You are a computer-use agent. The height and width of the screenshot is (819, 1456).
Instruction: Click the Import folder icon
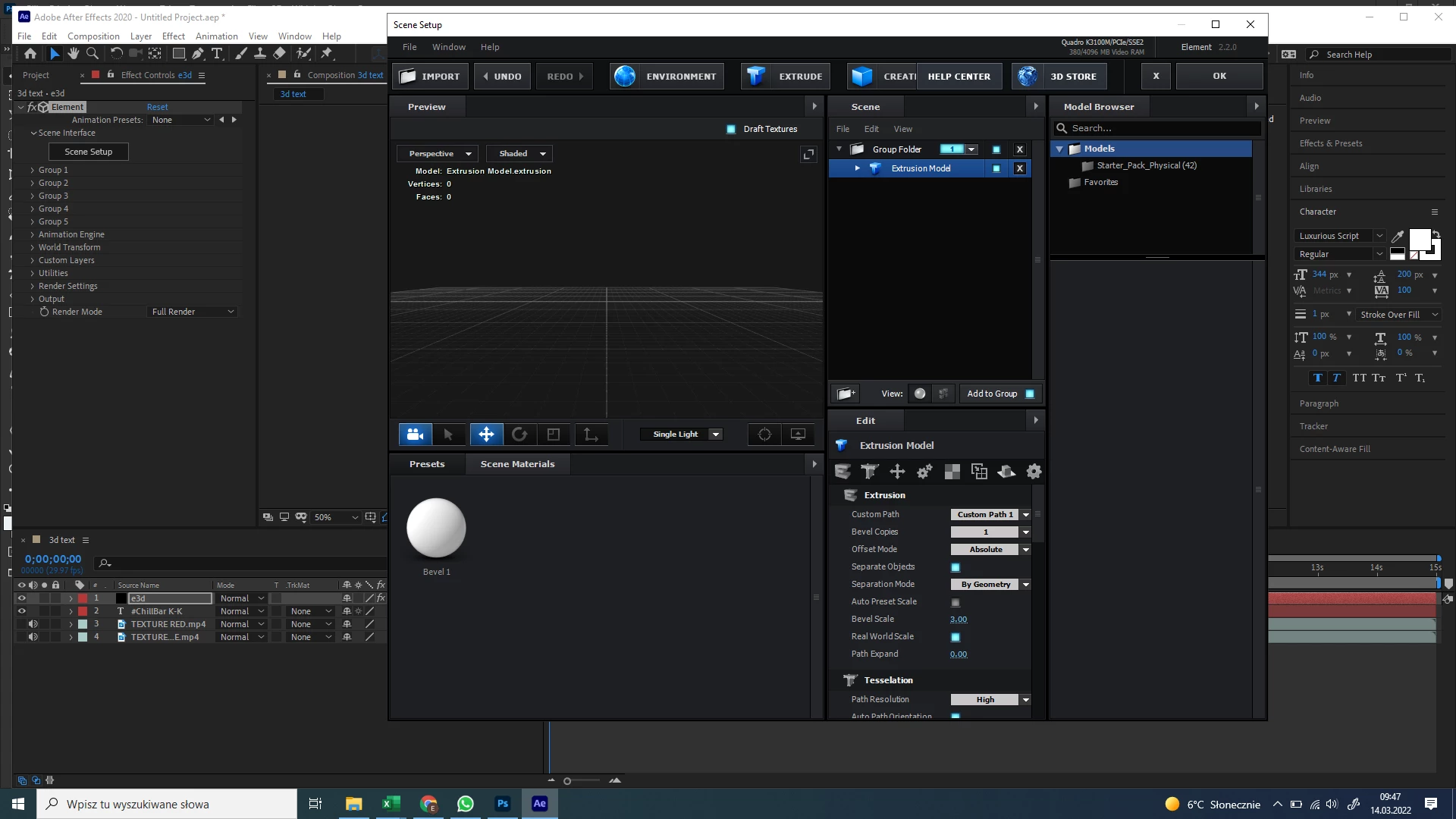(408, 76)
